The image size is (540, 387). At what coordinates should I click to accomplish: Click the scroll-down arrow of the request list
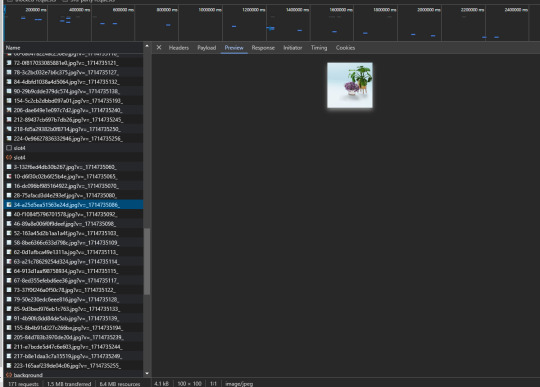[147, 373]
